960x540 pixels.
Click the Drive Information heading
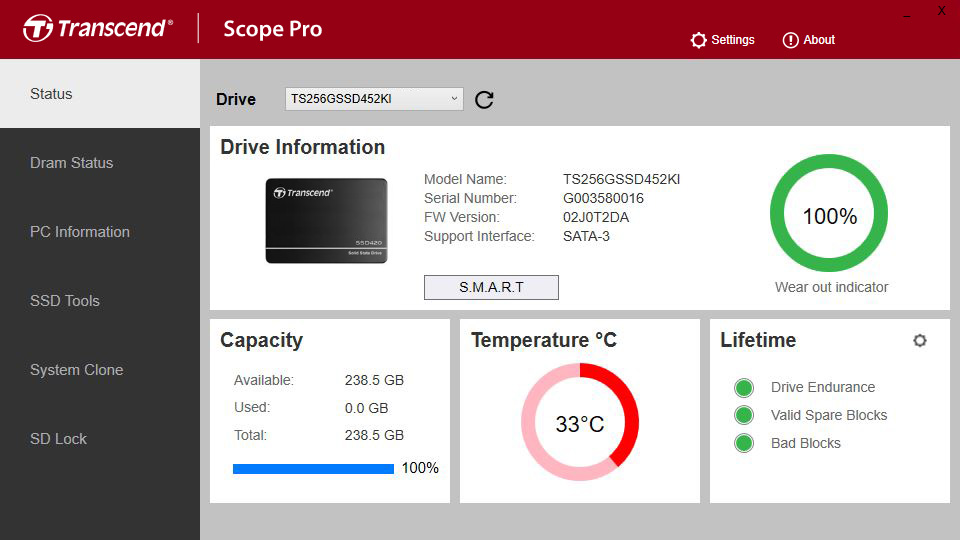[x=302, y=147]
